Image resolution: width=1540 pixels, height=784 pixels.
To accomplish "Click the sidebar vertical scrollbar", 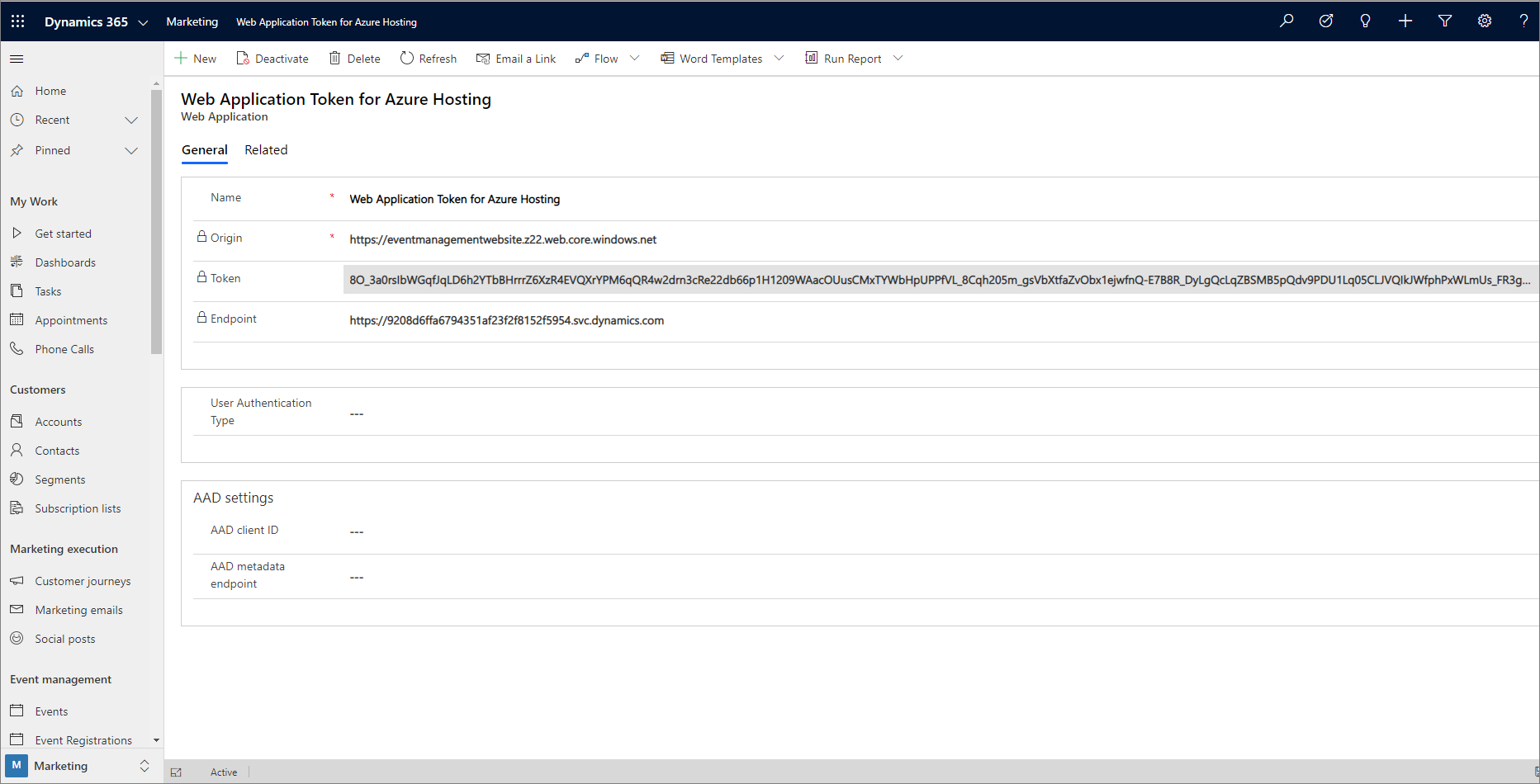I will [156, 221].
